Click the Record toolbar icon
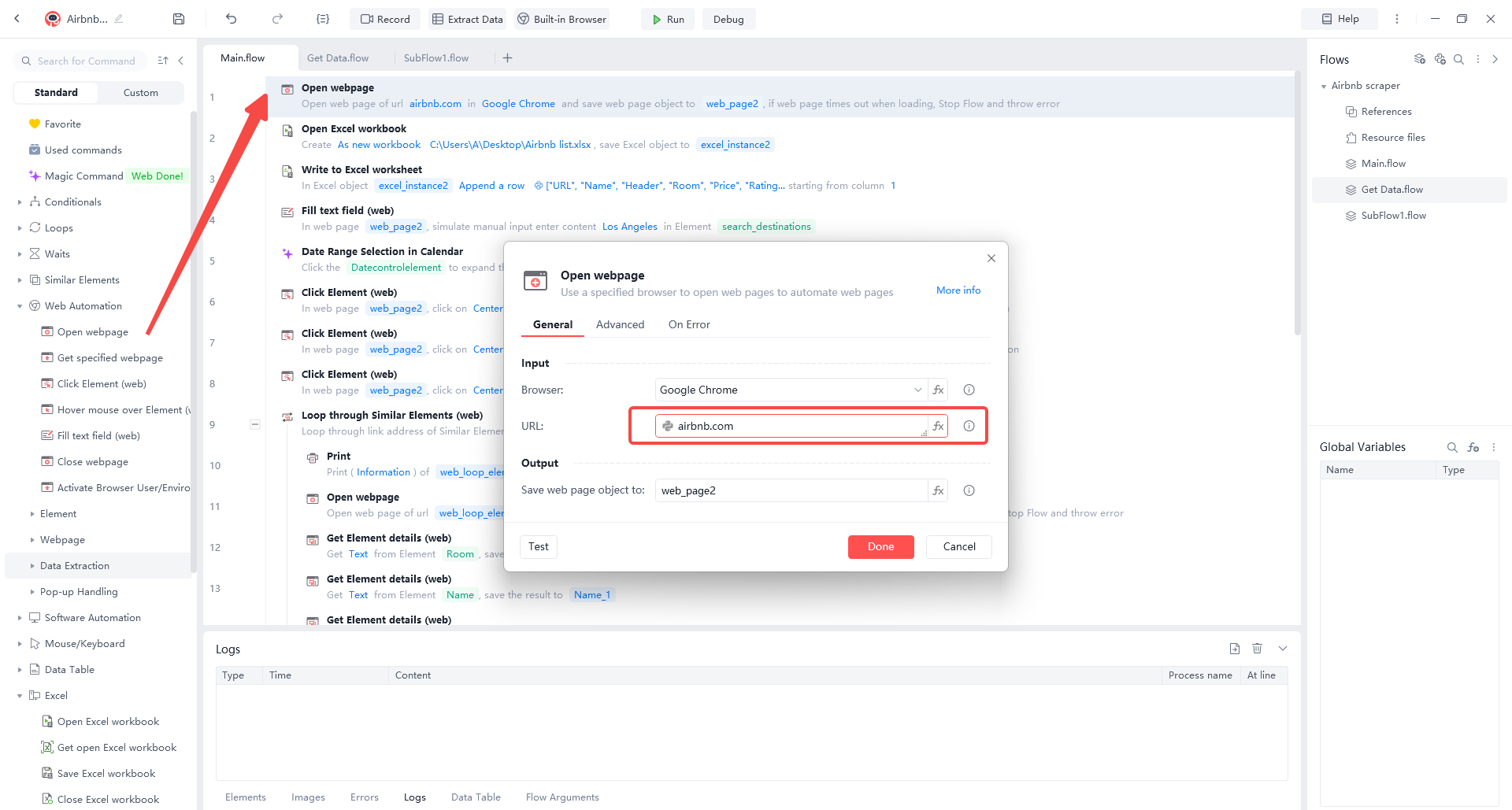 pos(384,18)
